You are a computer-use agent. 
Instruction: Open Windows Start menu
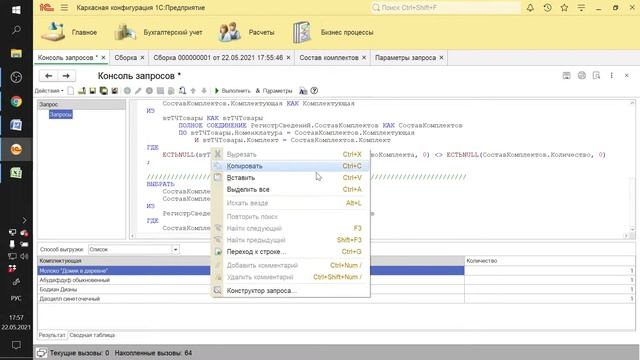tap(16, 9)
